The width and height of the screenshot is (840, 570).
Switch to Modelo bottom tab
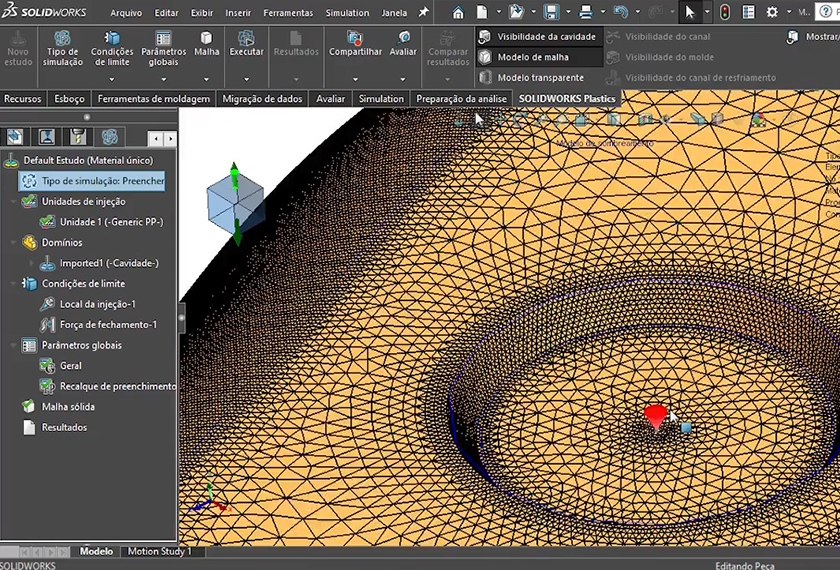coord(96,551)
